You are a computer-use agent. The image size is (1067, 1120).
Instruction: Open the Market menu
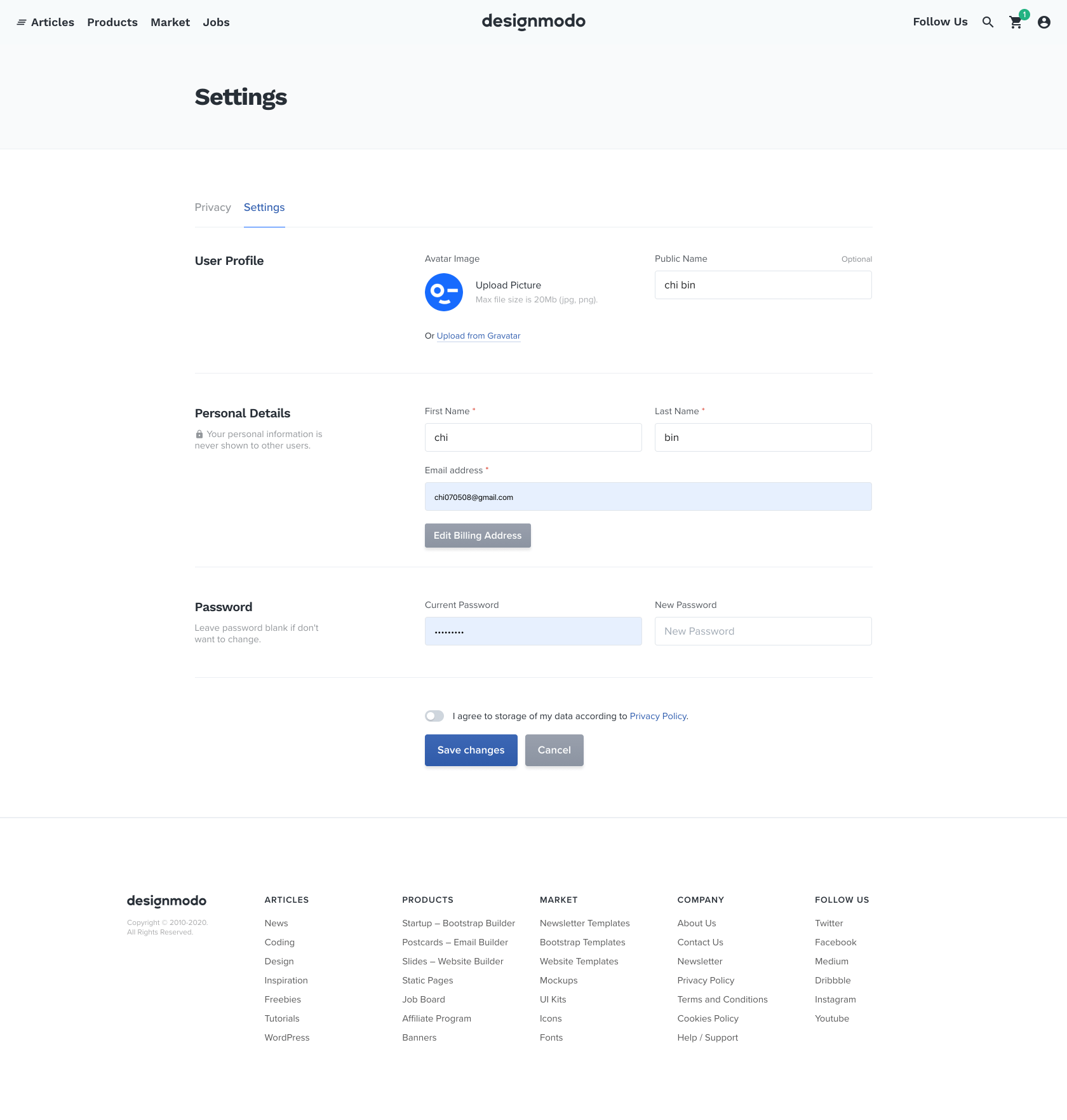click(x=170, y=22)
